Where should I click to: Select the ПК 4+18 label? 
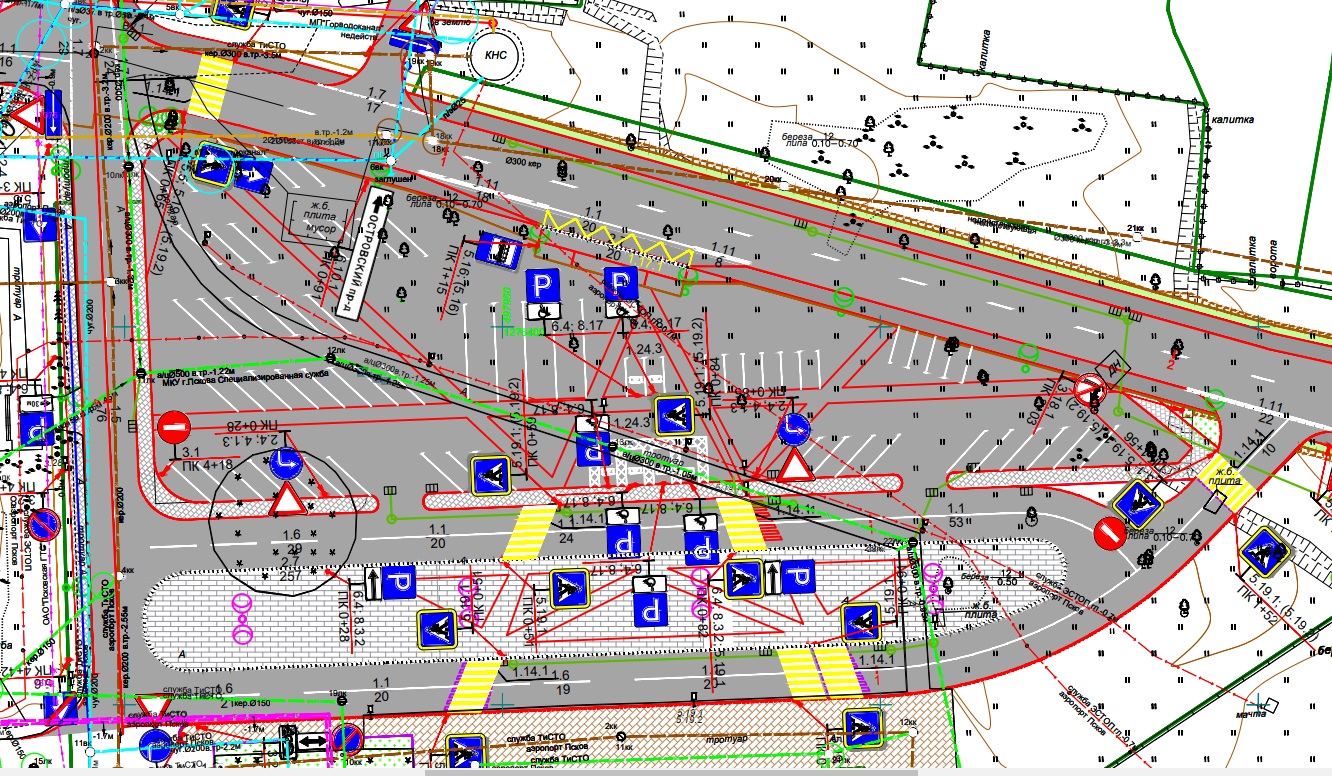205,465
